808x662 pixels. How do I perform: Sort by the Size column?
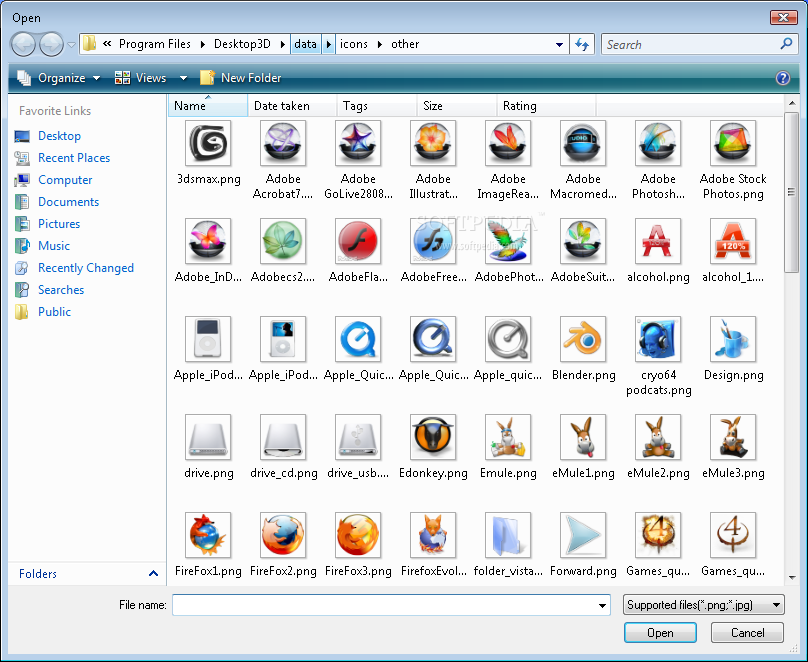[457, 106]
